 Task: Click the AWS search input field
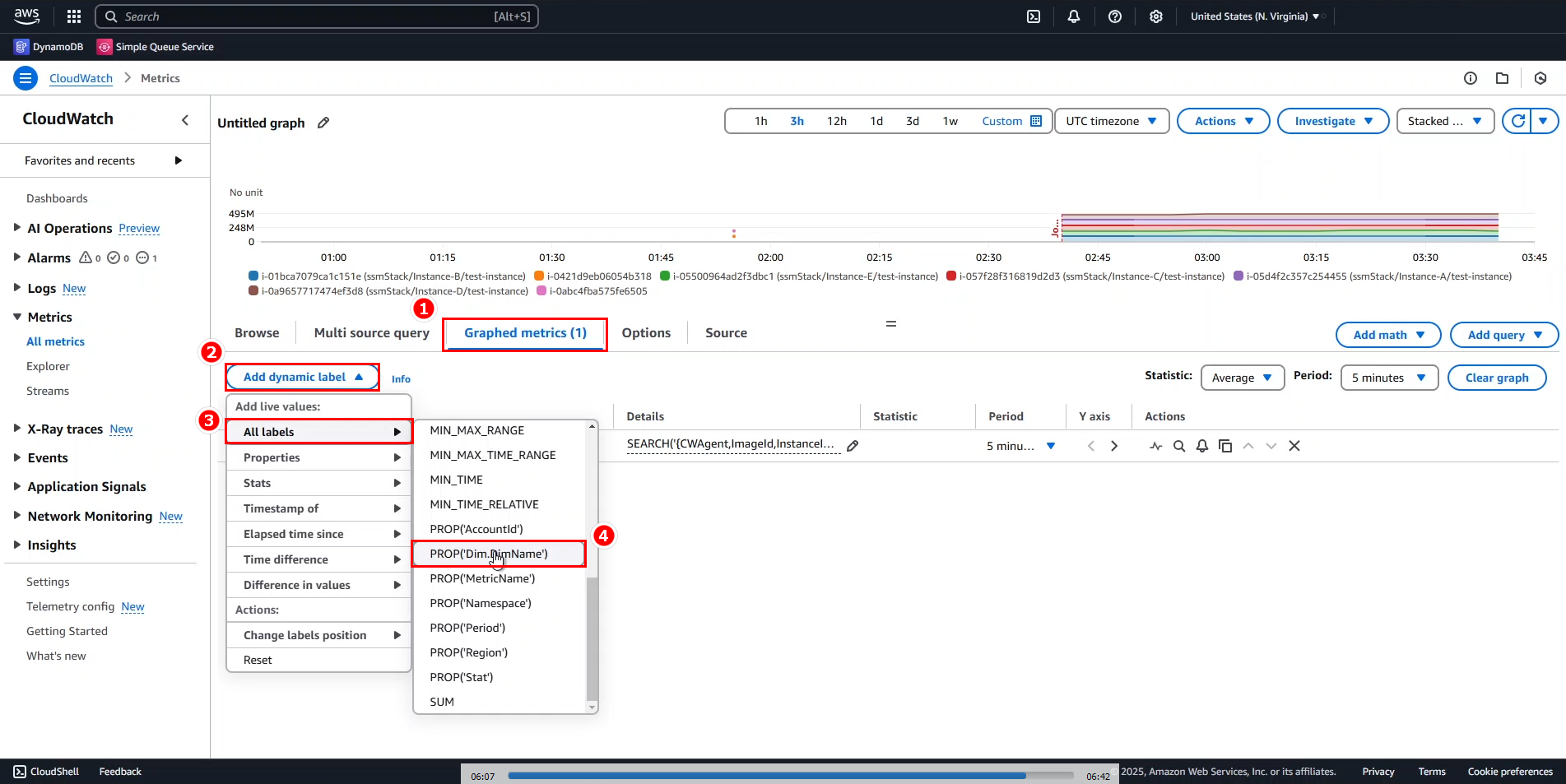[x=317, y=16]
